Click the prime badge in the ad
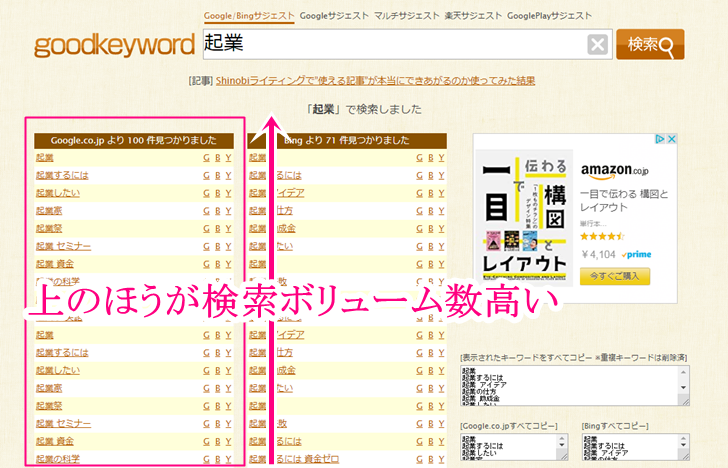The image size is (728, 468). 637,254
